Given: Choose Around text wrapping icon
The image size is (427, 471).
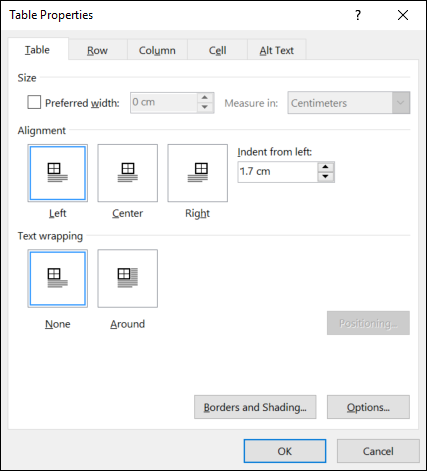Looking at the screenshot, I should pyautogui.click(x=128, y=278).
